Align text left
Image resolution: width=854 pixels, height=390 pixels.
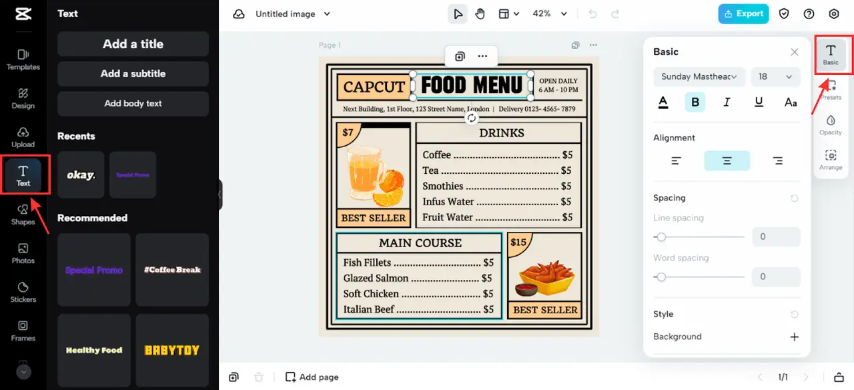[x=676, y=161]
